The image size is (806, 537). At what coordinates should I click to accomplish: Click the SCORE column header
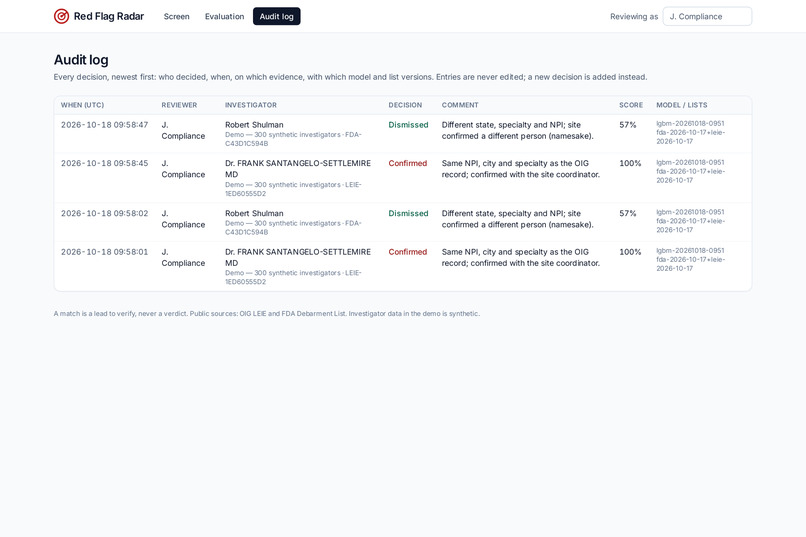click(631, 105)
